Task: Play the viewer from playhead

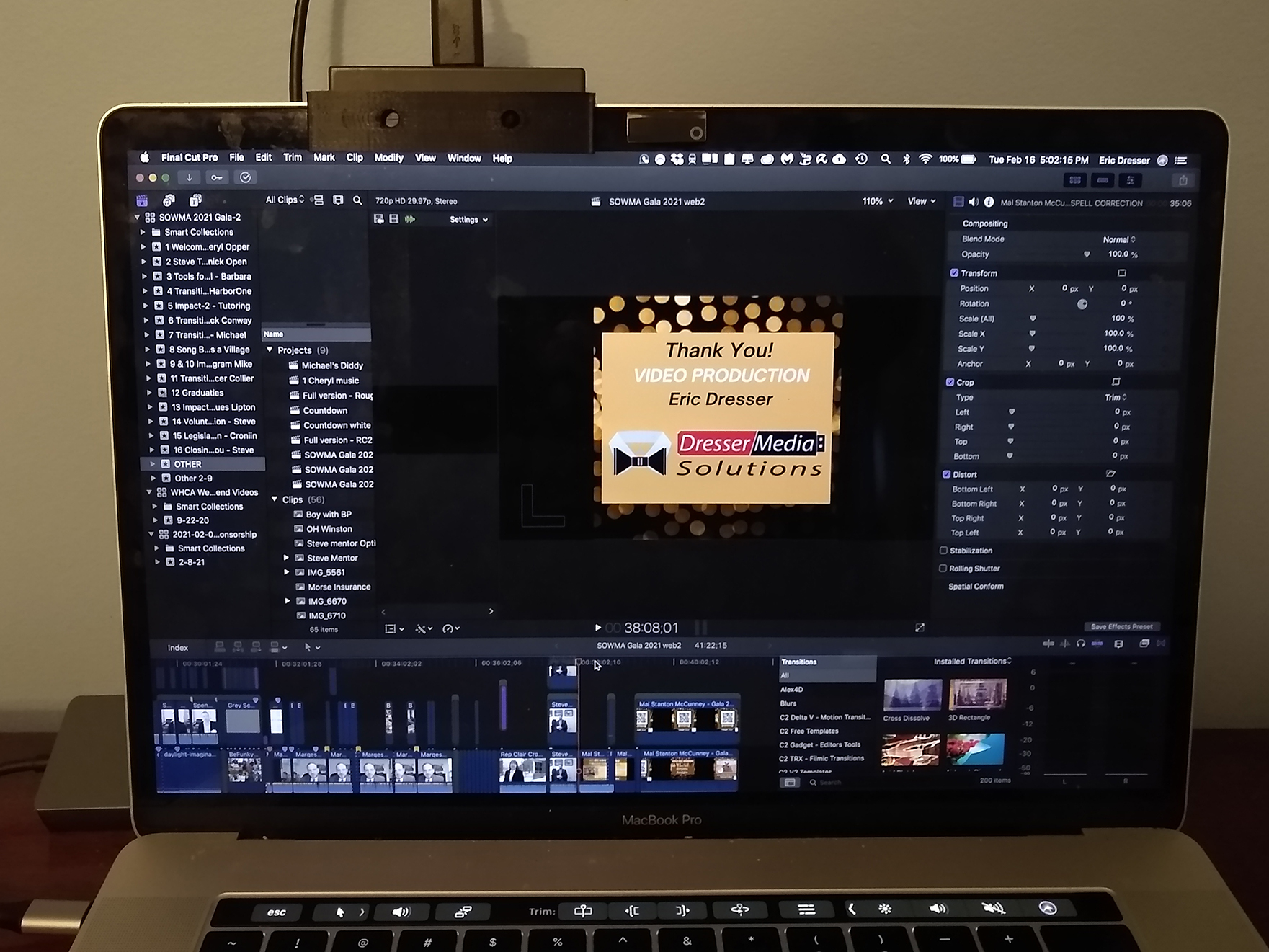Action: [x=597, y=628]
